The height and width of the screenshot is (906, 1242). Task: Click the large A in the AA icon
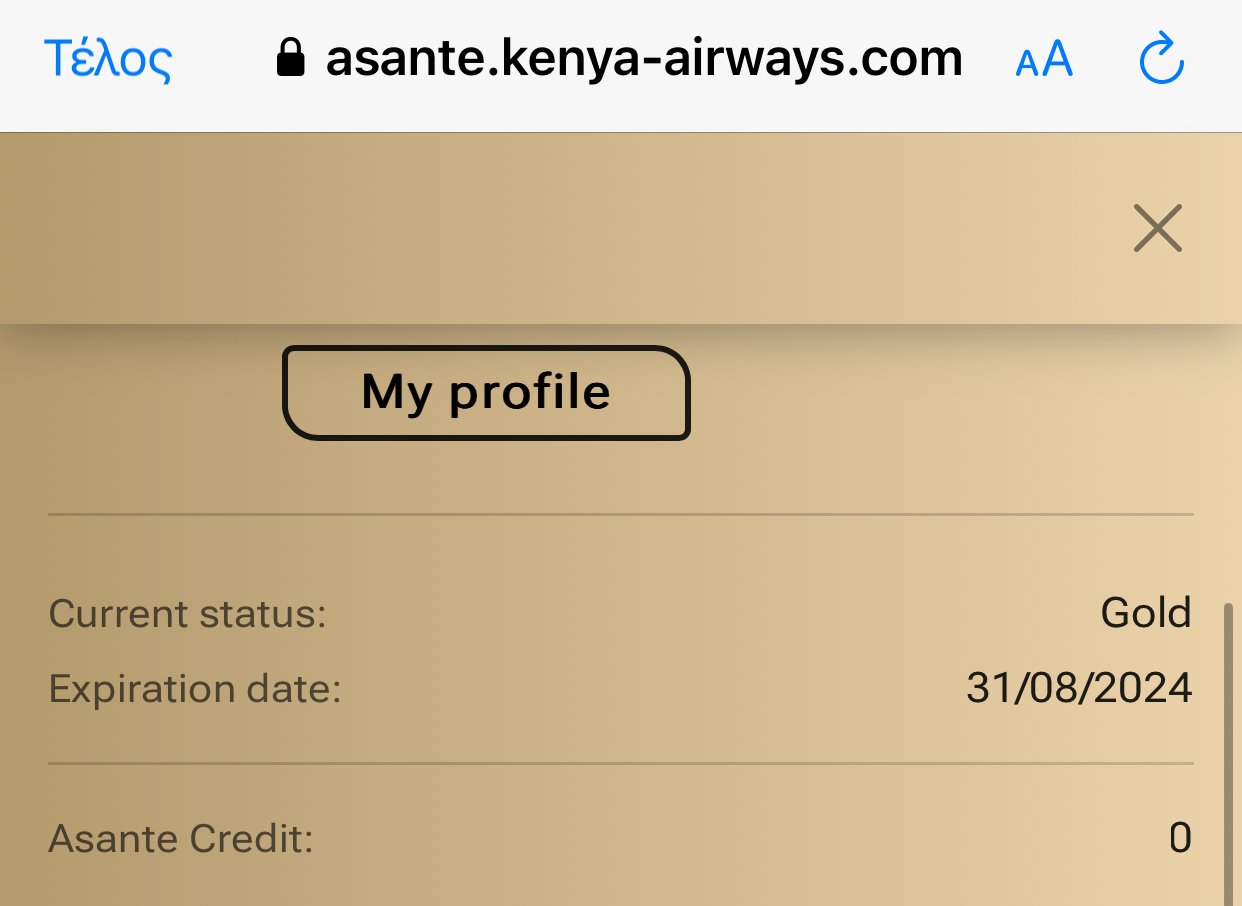1057,59
